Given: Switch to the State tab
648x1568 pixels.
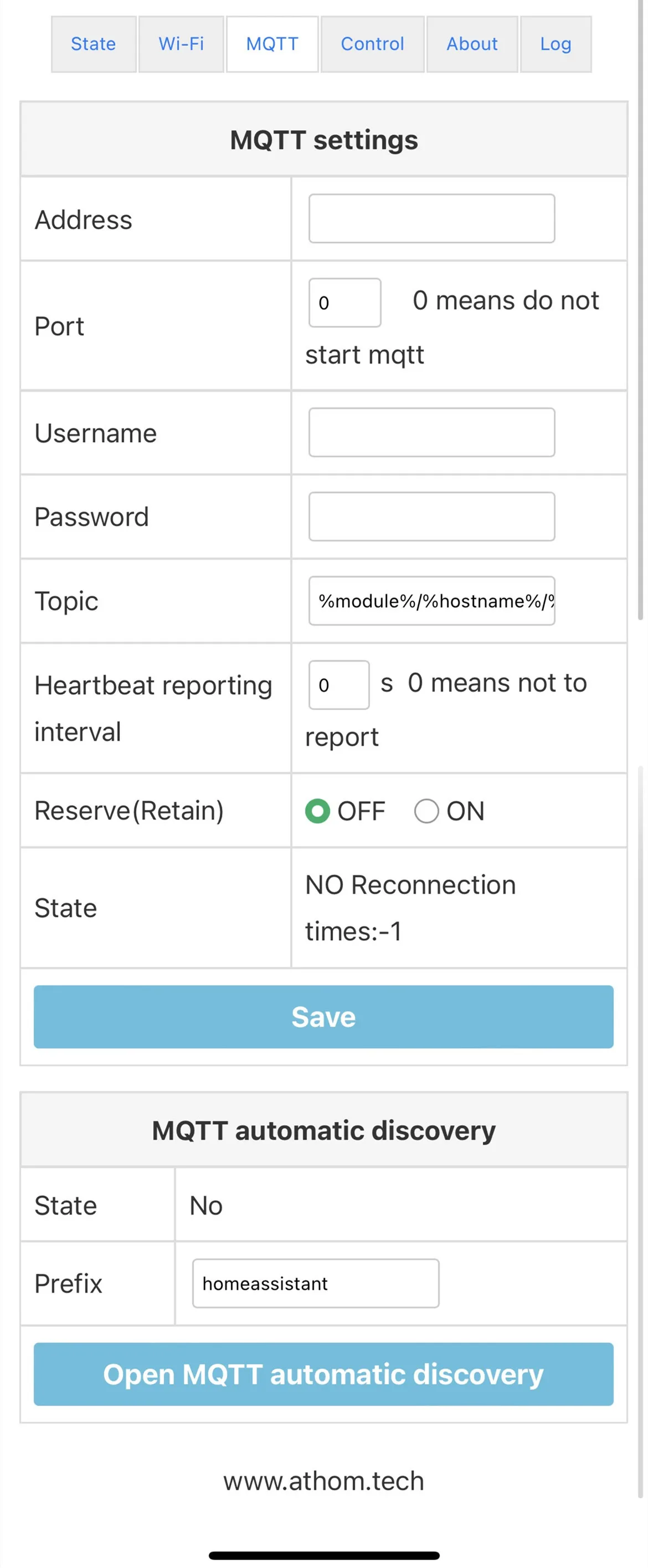Looking at the screenshot, I should click(93, 44).
